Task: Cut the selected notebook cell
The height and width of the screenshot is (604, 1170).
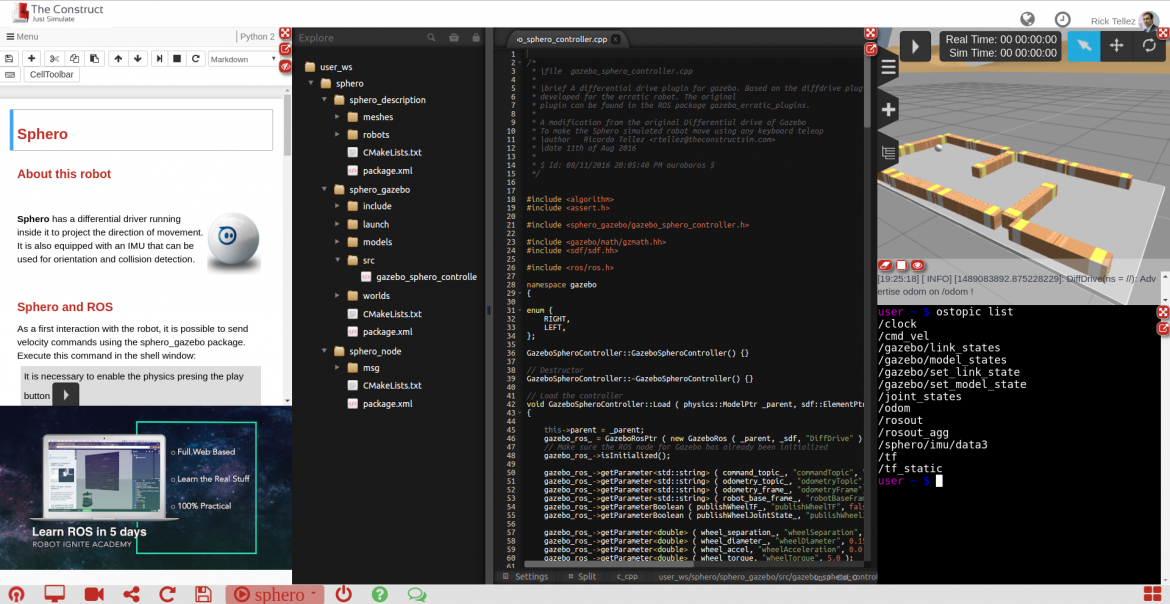Action: coord(54,58)
